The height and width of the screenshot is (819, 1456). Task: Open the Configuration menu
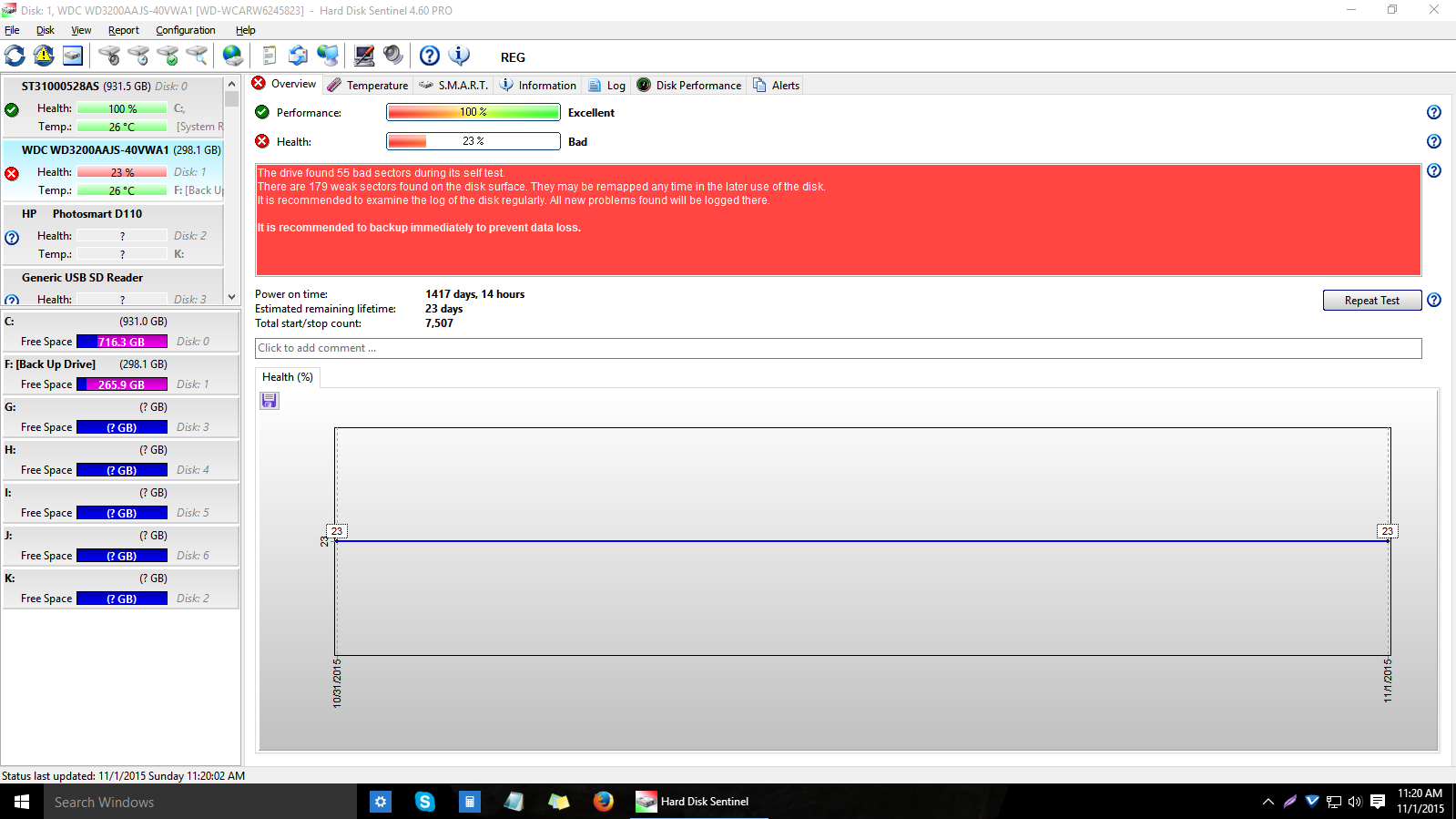pos(186,30)
